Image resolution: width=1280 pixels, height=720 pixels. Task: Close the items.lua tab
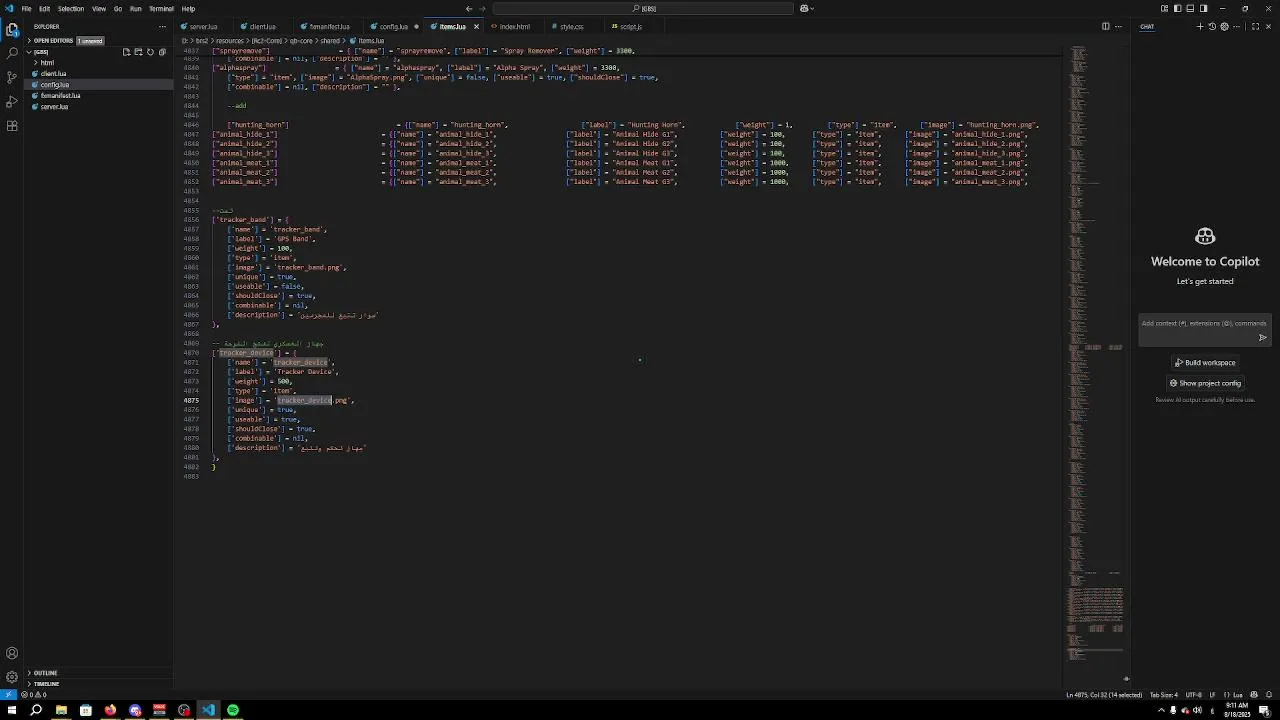[476, 27]
